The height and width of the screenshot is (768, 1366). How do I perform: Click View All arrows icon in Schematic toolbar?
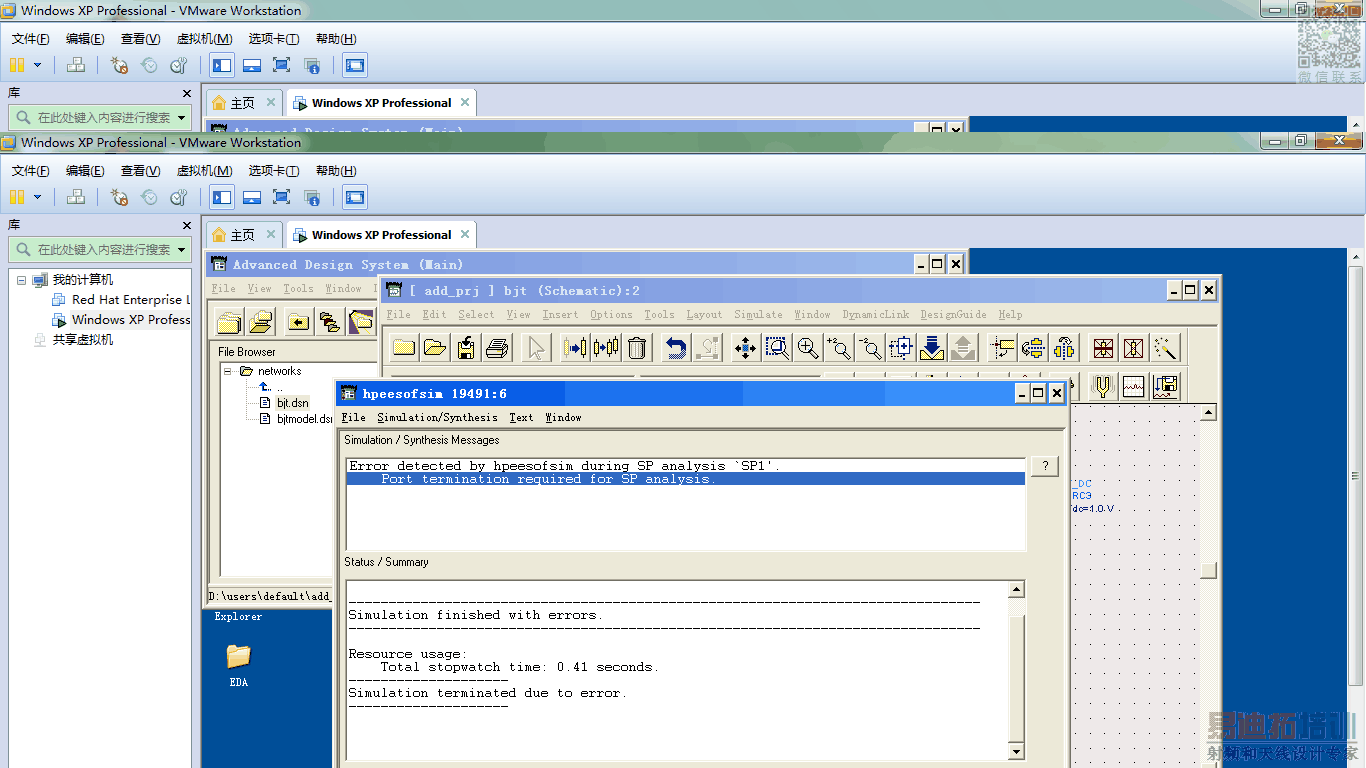745,348
